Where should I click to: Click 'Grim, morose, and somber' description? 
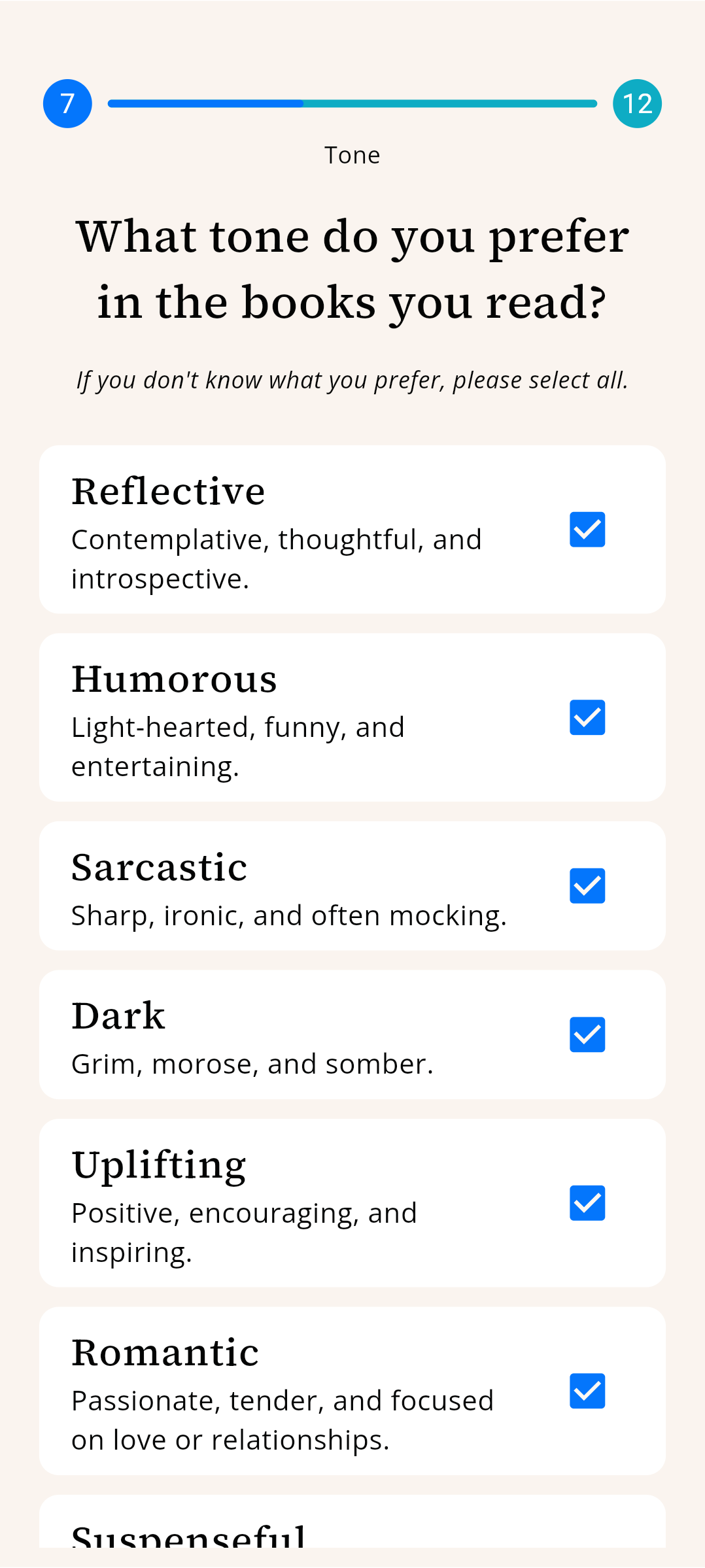tap(252, 1065)
